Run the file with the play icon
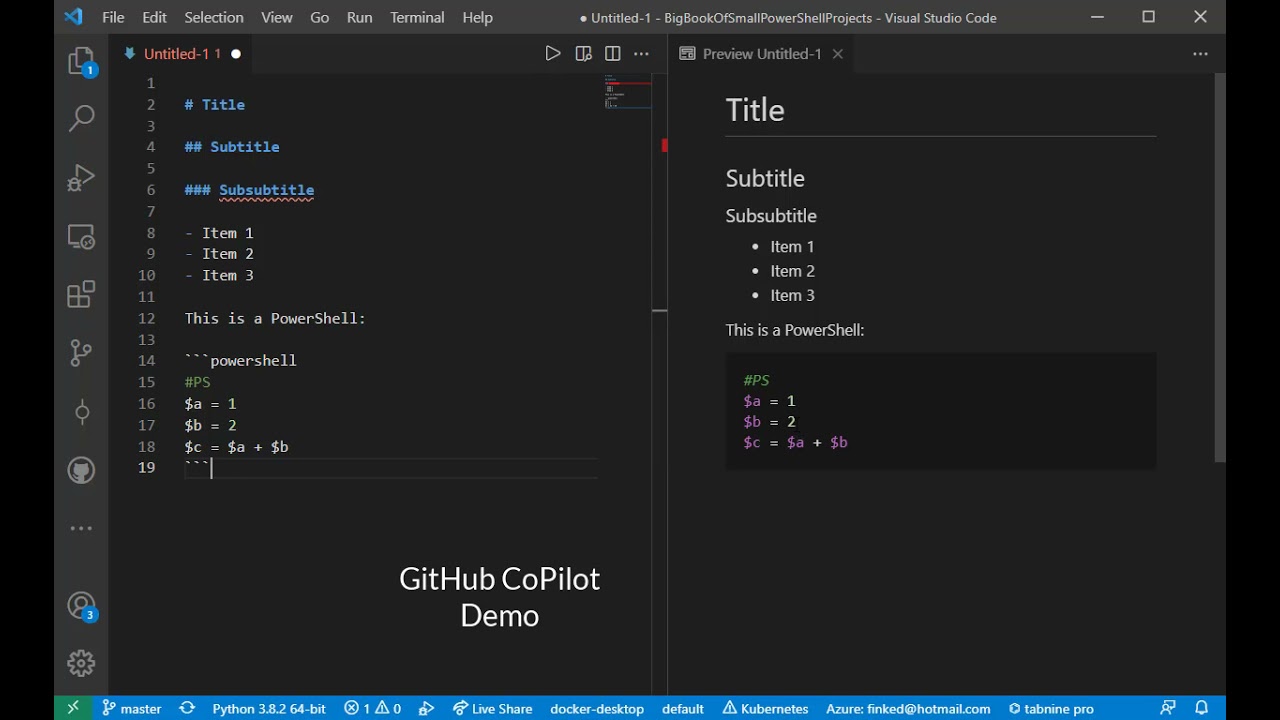Screen dimensions: 1280x720 click(553, 54)
